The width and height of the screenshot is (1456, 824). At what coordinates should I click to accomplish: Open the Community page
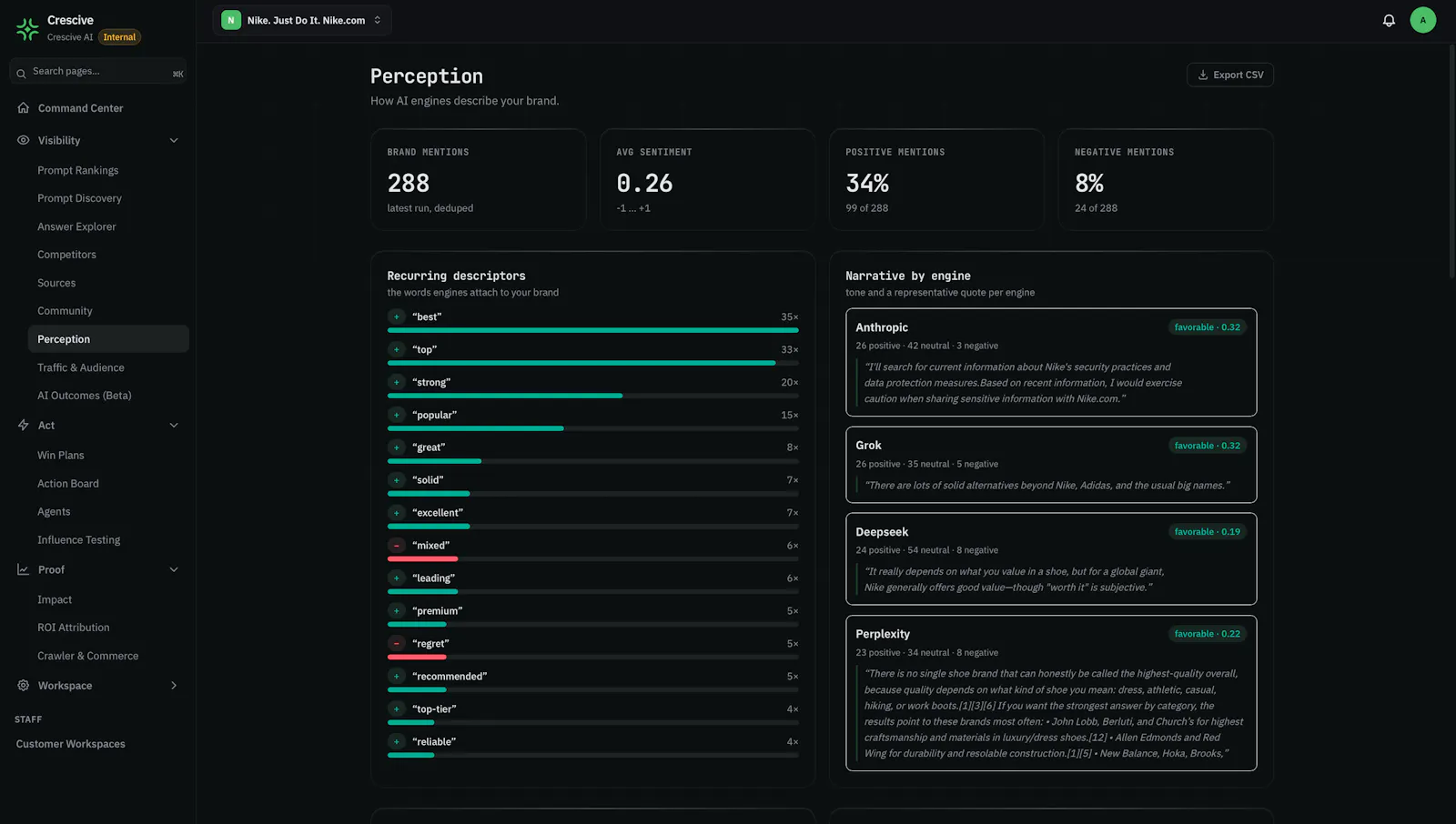pyautogui.click(x=65, y=311)
